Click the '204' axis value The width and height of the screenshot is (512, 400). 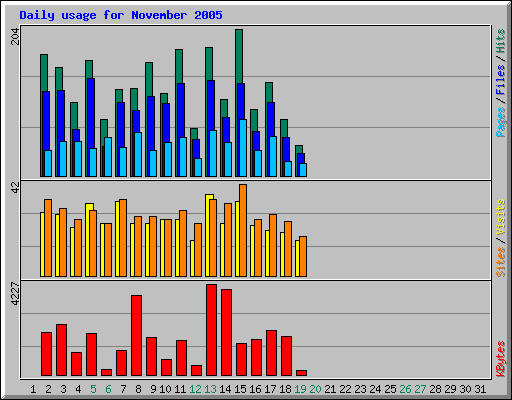(x=15, y=36)
